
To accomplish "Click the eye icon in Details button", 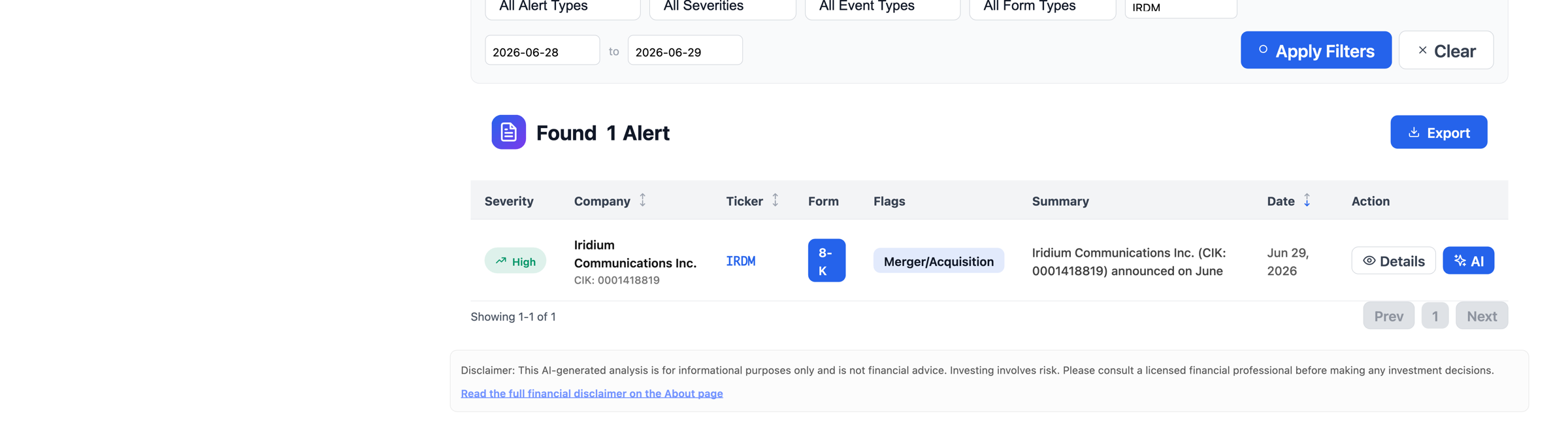I will (1369, 261).
